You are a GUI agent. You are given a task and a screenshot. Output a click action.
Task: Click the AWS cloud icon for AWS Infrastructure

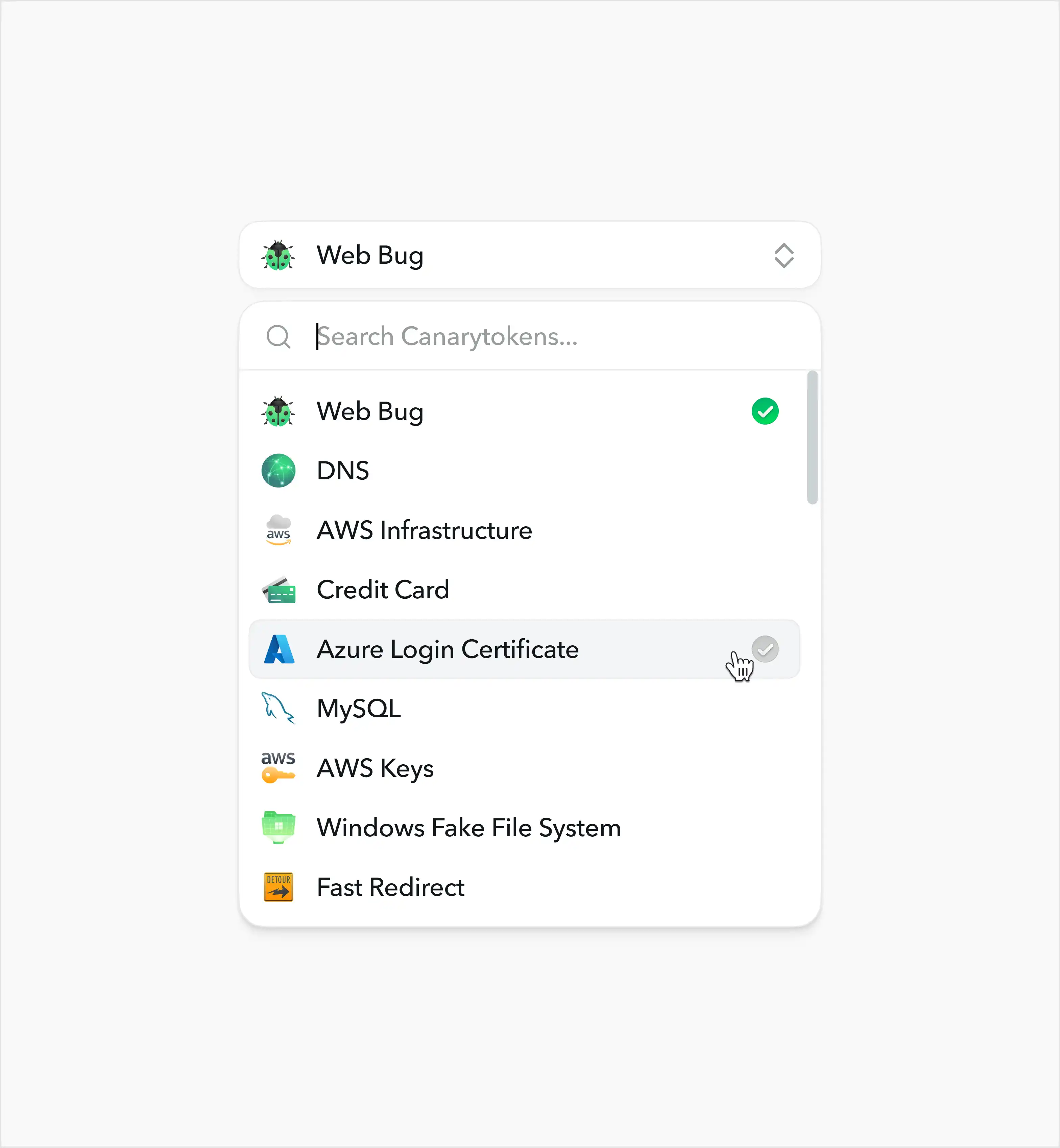point(278,530)
